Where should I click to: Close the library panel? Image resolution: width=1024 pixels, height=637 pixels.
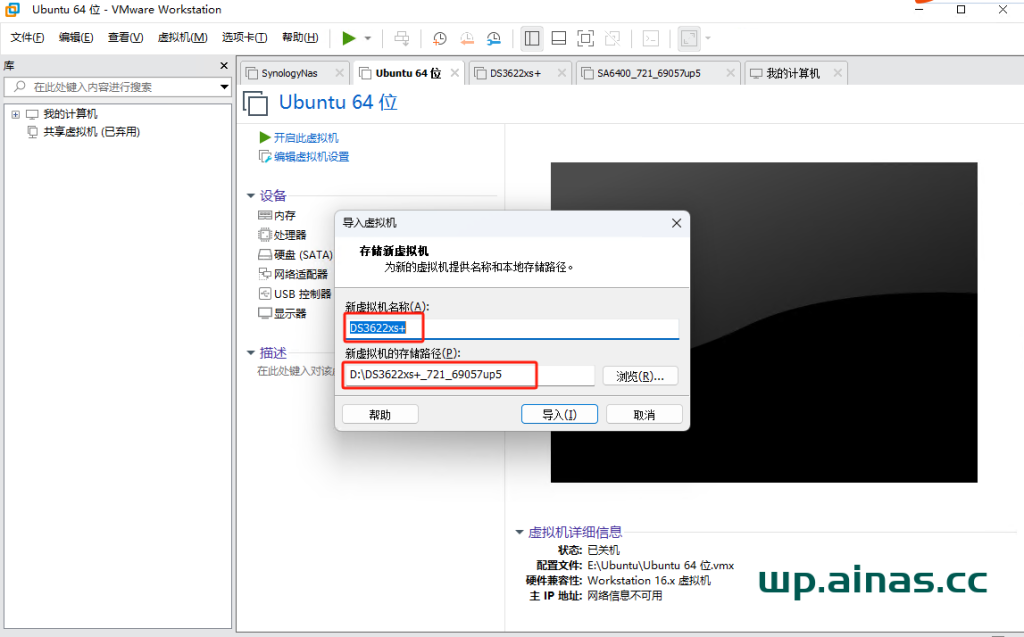pos(224,66)
